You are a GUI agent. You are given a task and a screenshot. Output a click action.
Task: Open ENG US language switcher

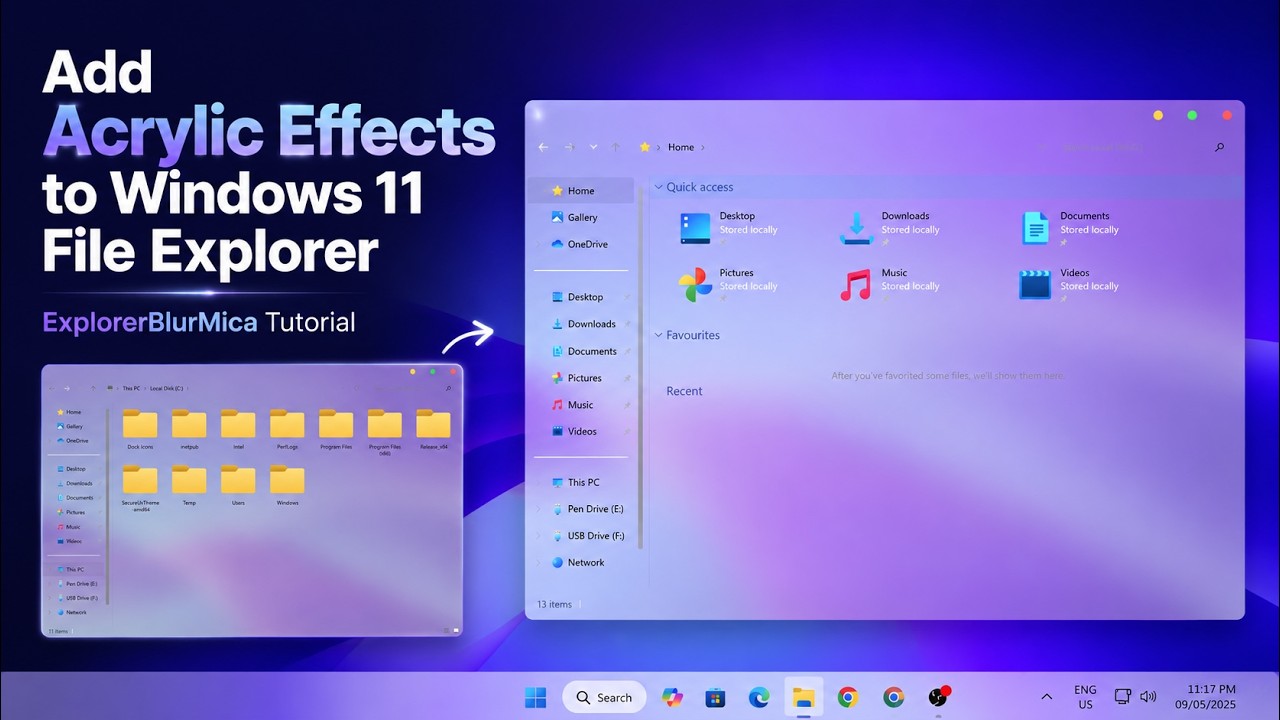click(x=1085, y=697)
